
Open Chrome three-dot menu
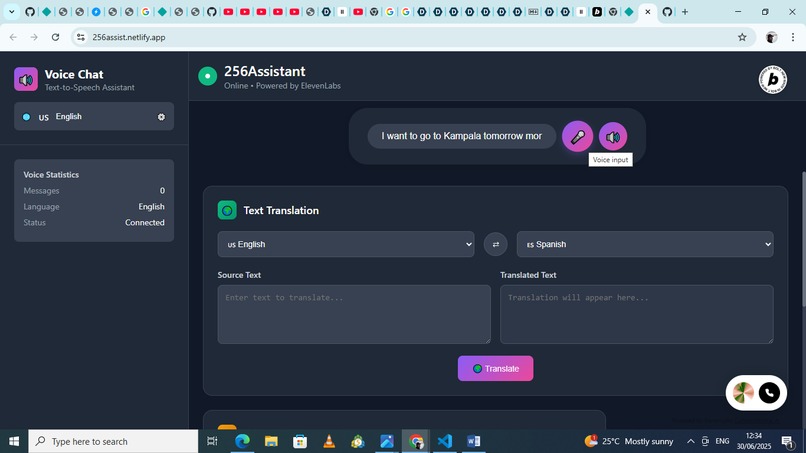point(793,37)
